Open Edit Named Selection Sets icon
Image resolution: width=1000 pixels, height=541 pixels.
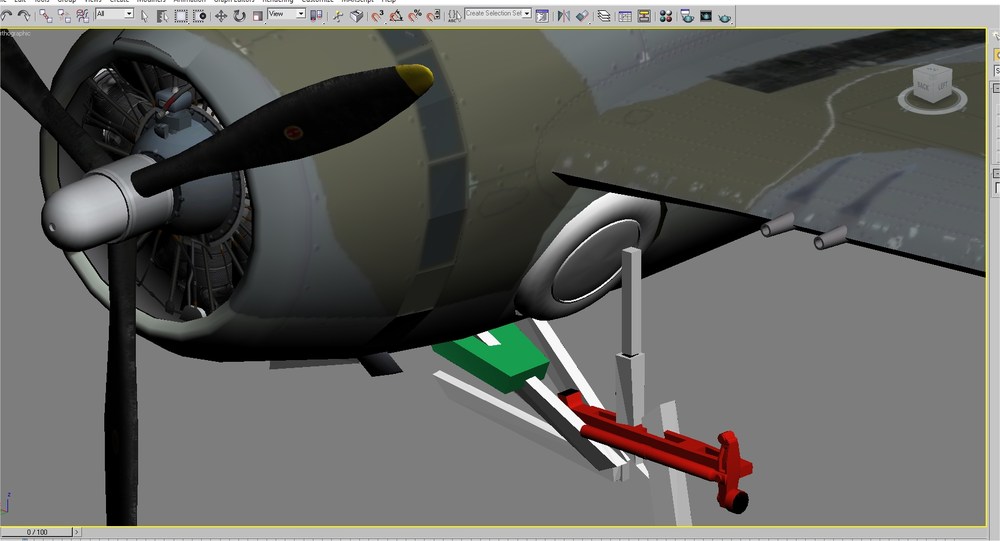tap(454, 16)
